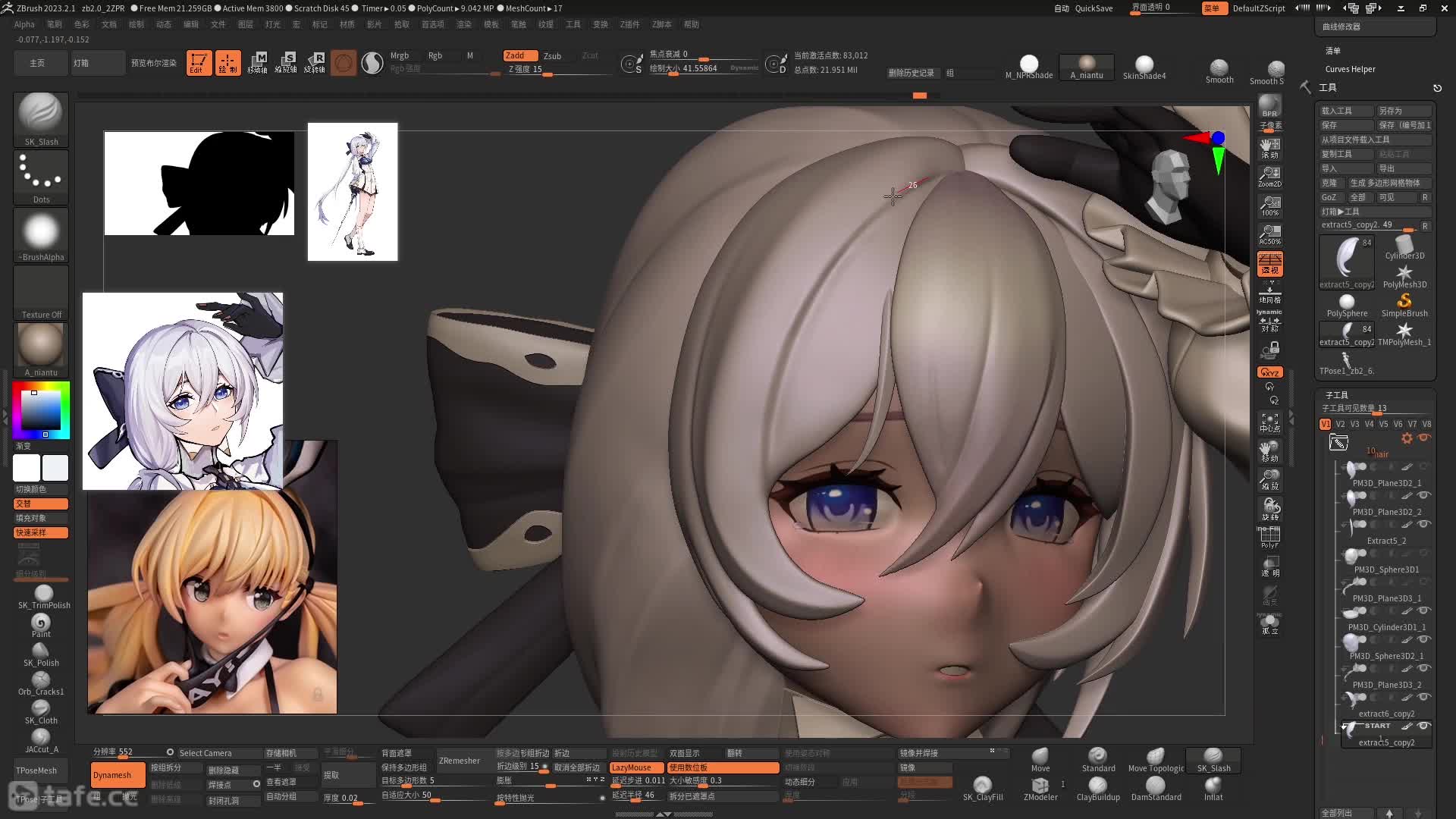Image resolution: width=1456 pixels, height=819 pixels.
Task: Open the 文件 (File) menu
Action: coord(218,24)
